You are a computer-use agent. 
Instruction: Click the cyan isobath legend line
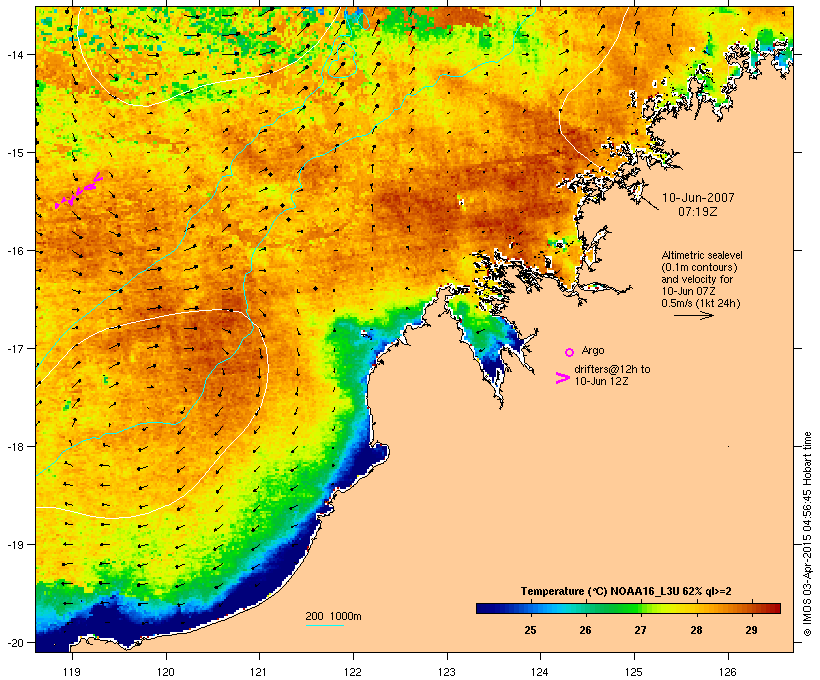point(325,625)
